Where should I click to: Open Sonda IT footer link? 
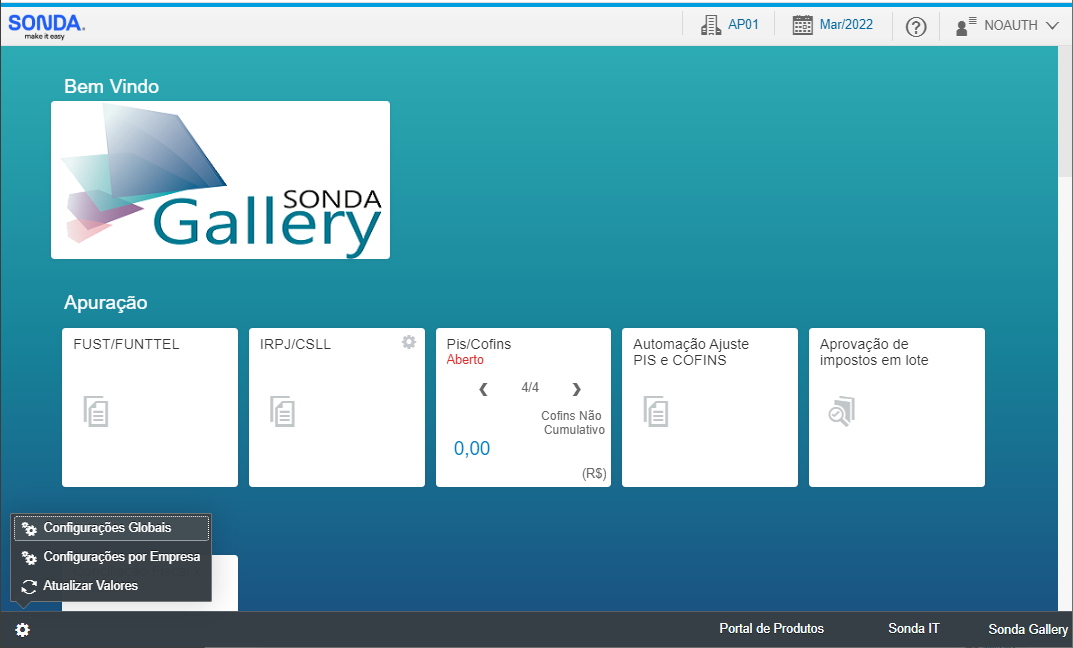tap(914, 628)
